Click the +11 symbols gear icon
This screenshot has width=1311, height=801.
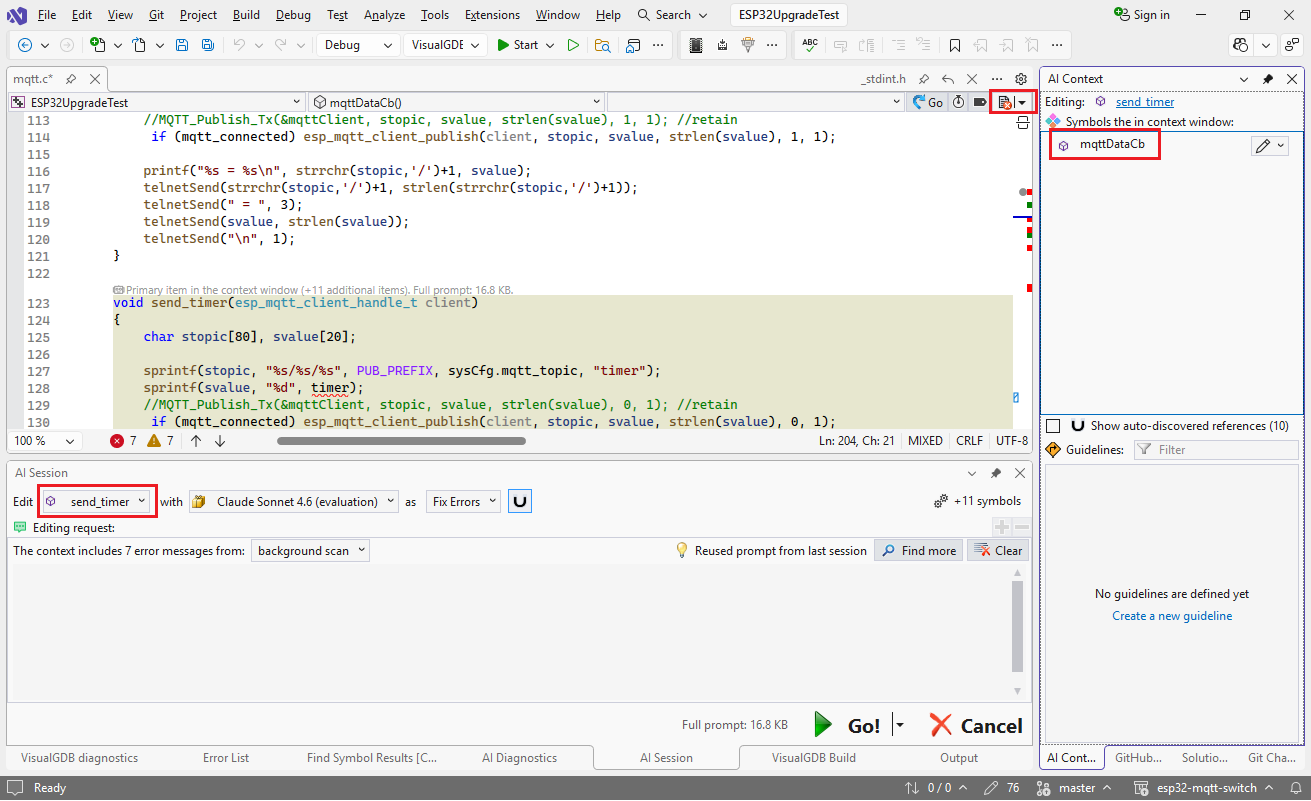coord(940,502)
